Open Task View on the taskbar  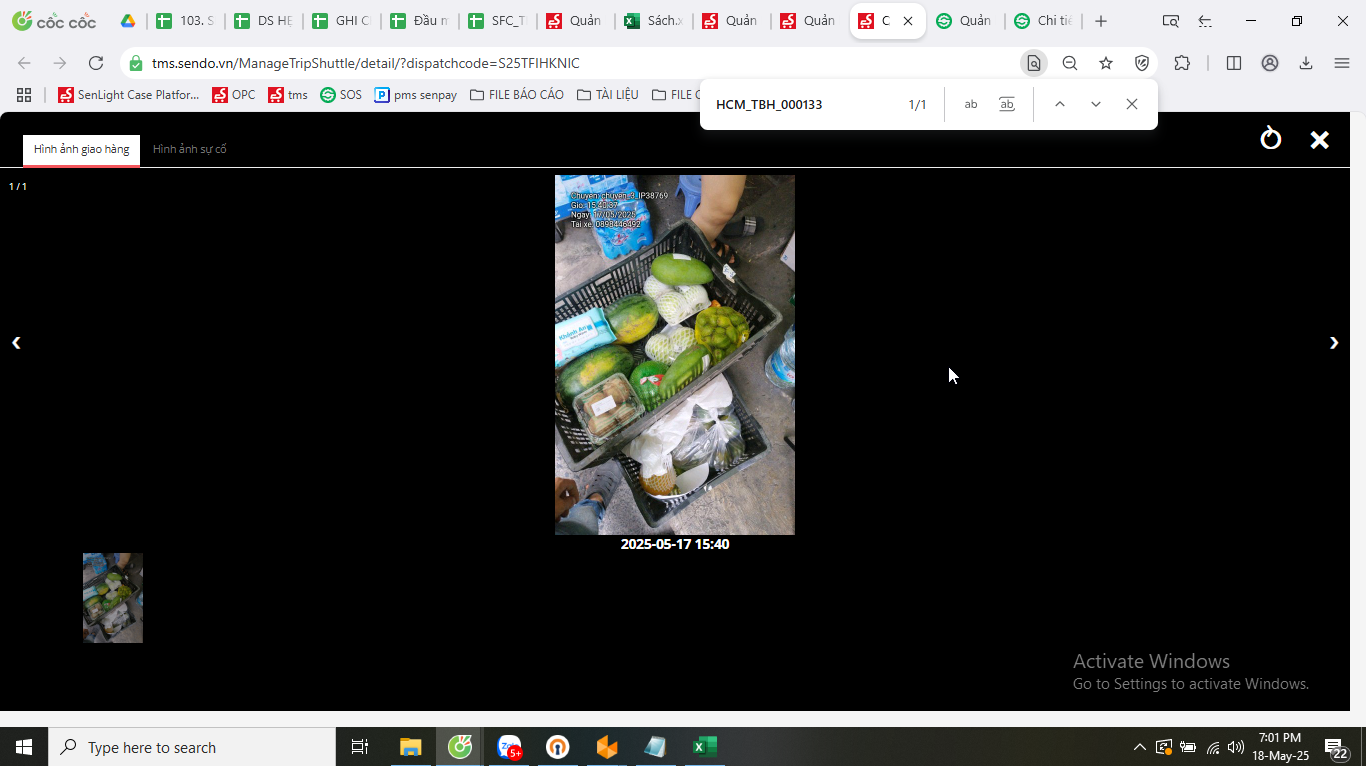360,747
